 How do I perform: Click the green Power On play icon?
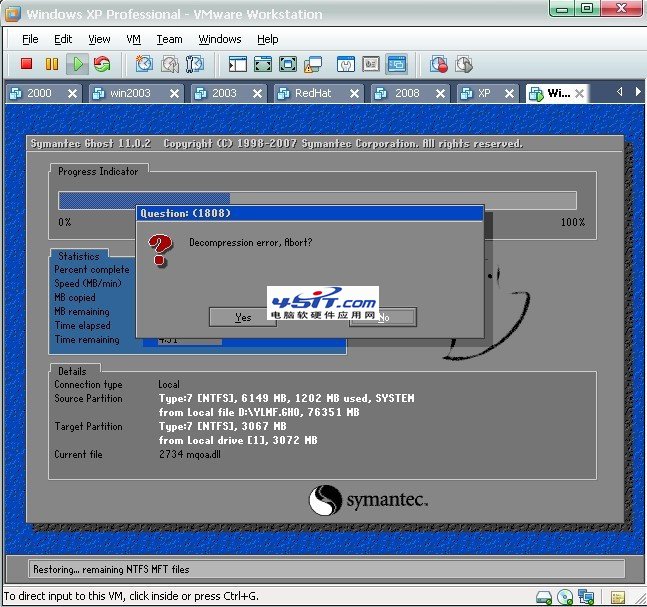point(78,64)
